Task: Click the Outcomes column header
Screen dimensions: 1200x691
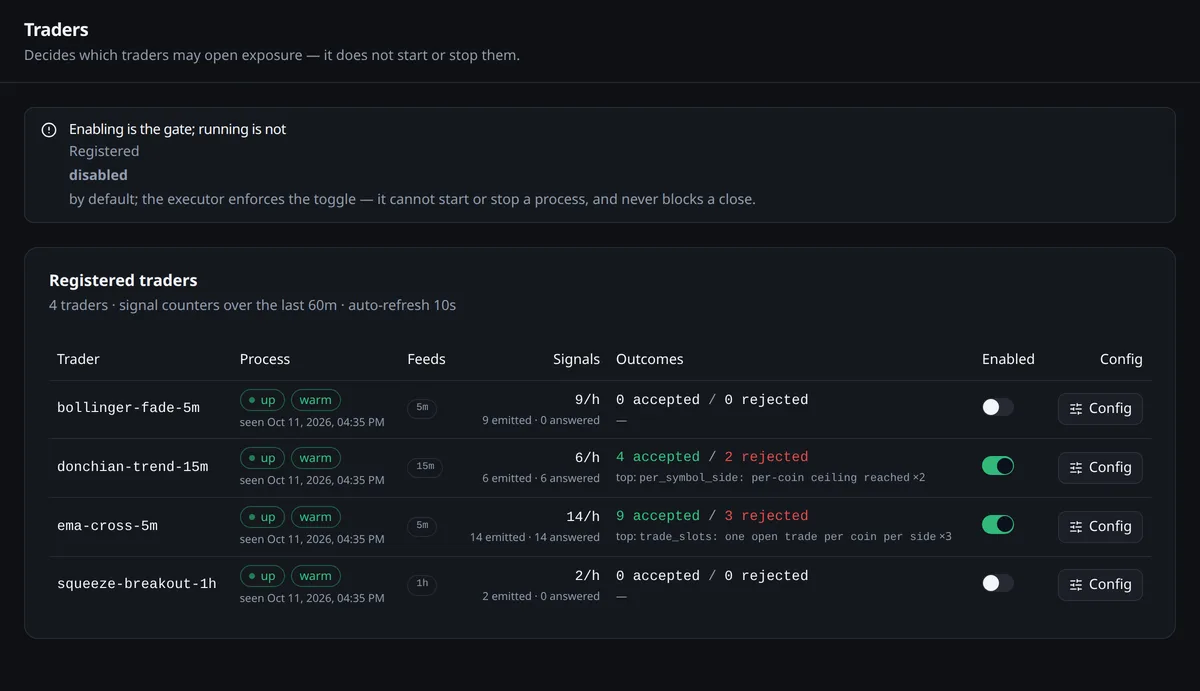Action: pos(650,359)
